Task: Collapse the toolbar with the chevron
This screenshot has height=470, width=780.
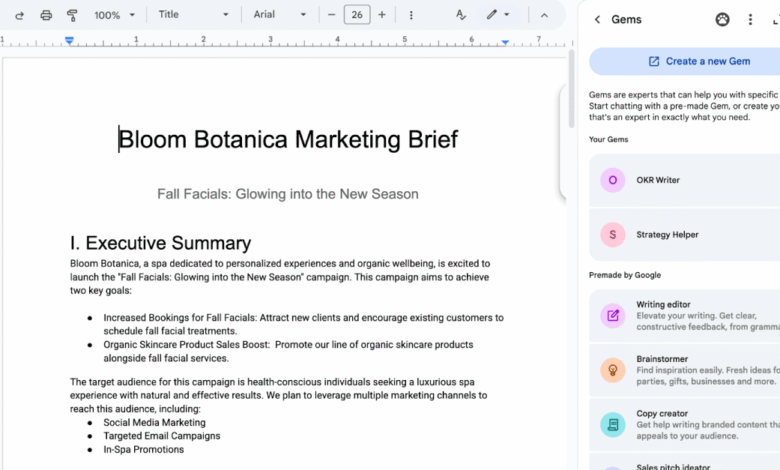Action: click(x=544, y=15)
